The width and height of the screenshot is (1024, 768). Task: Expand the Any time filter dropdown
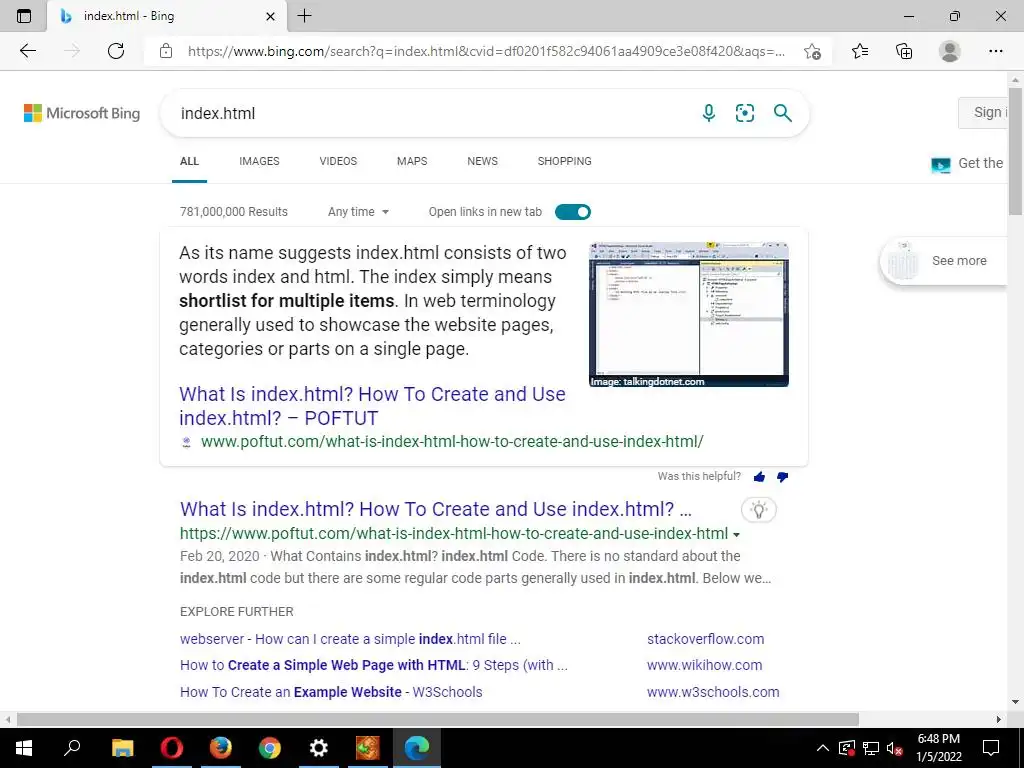tap(358, 212)
